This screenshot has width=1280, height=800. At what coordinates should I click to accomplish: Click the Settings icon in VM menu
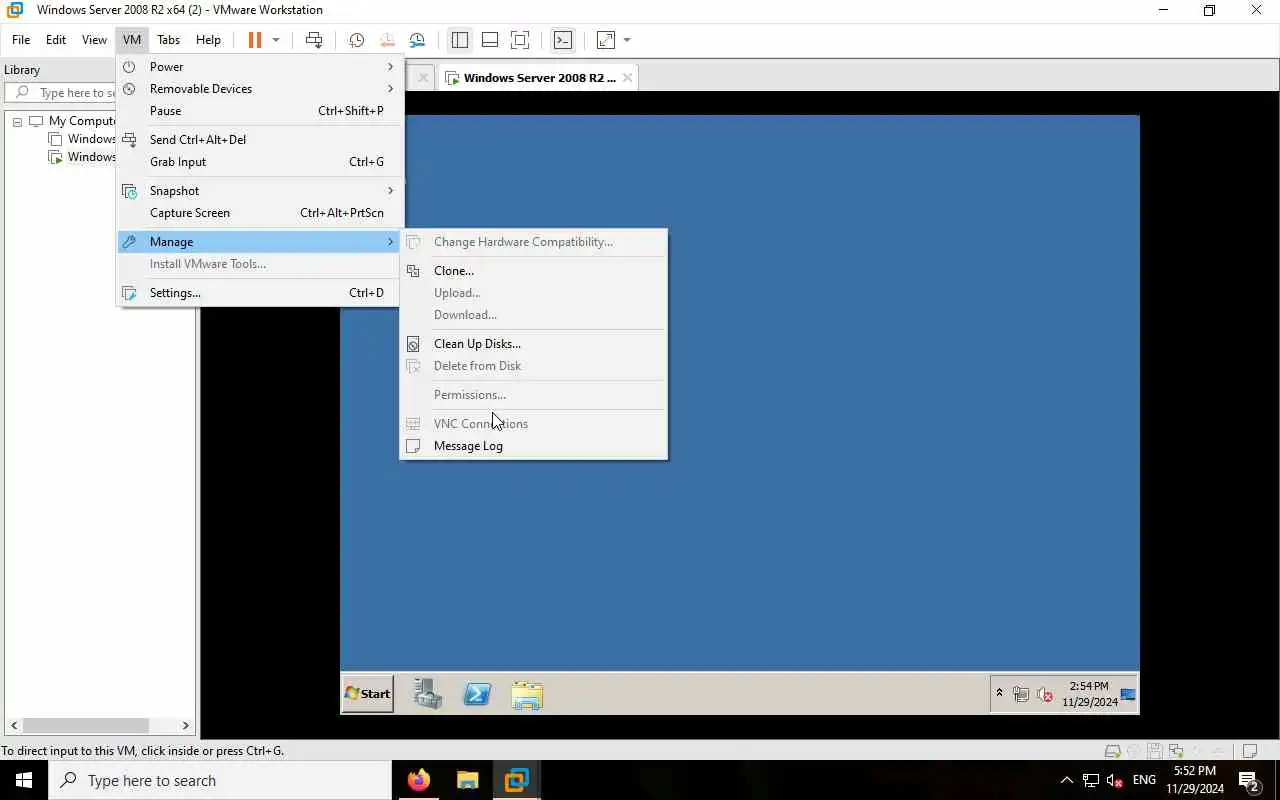129,293
